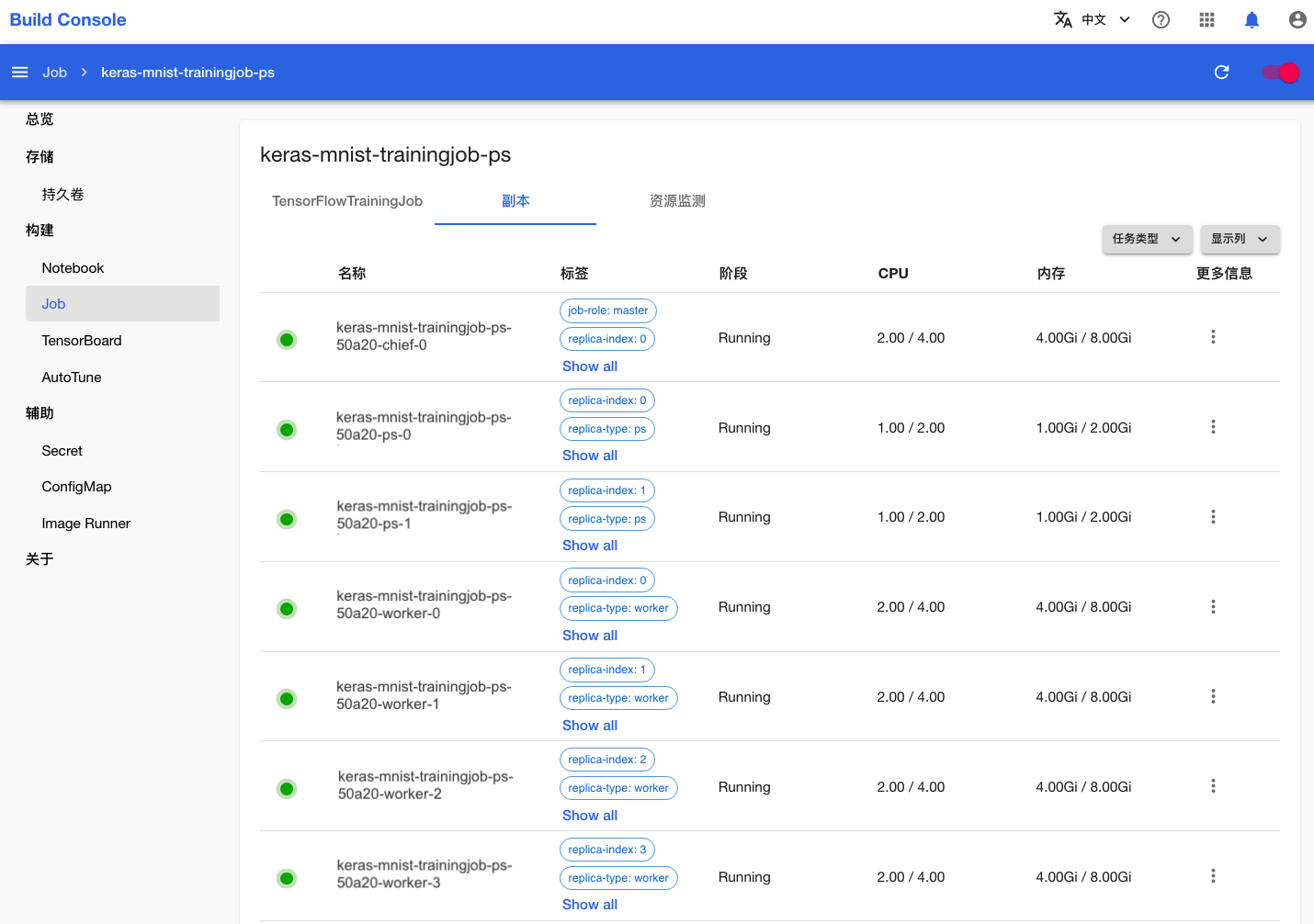Click job-role: master label chip
Image resolution: width=1314 pixels, height=924 pixels.
tap(608, 310)
